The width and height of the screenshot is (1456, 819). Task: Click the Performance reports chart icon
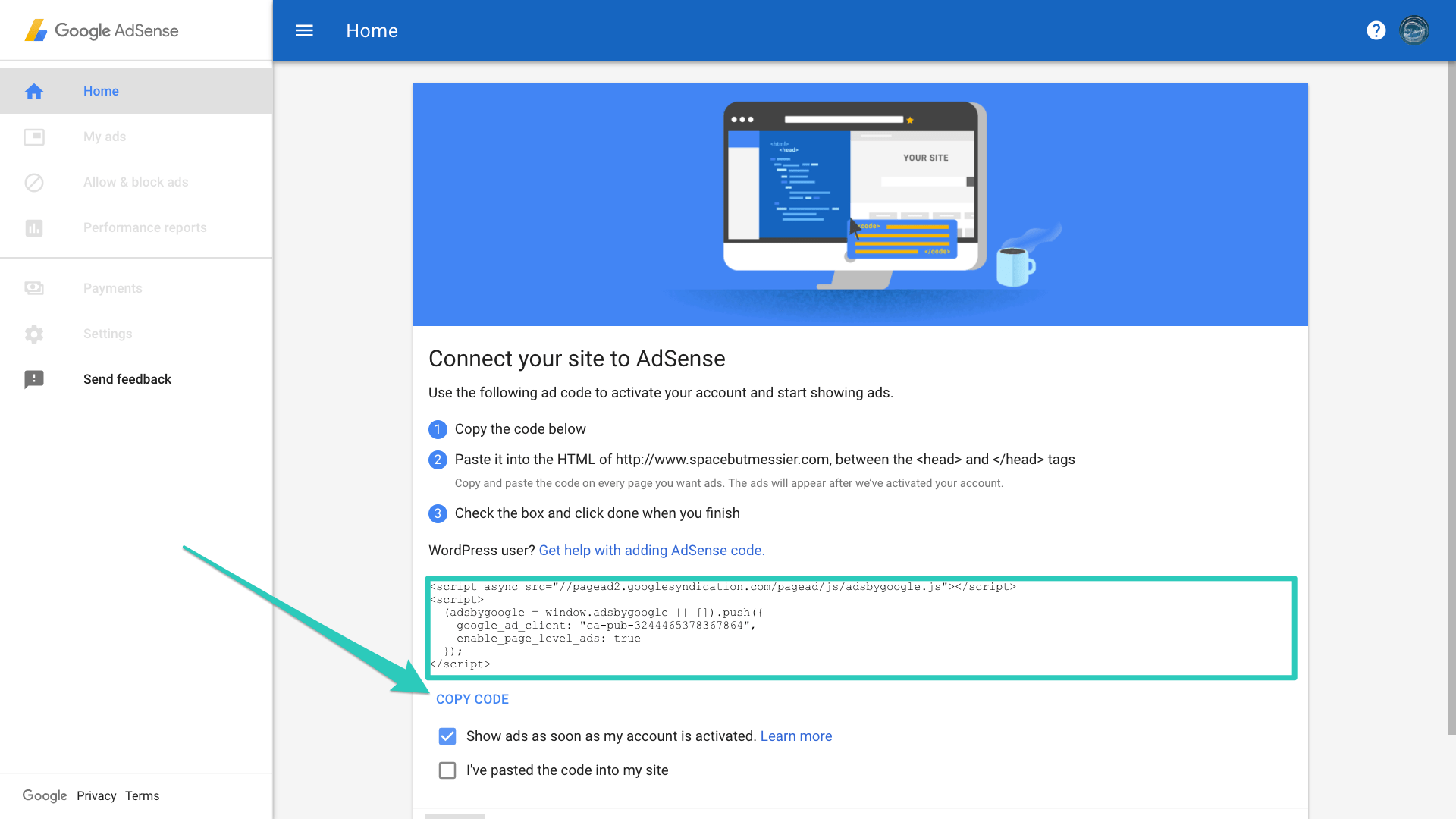(34, 228)
